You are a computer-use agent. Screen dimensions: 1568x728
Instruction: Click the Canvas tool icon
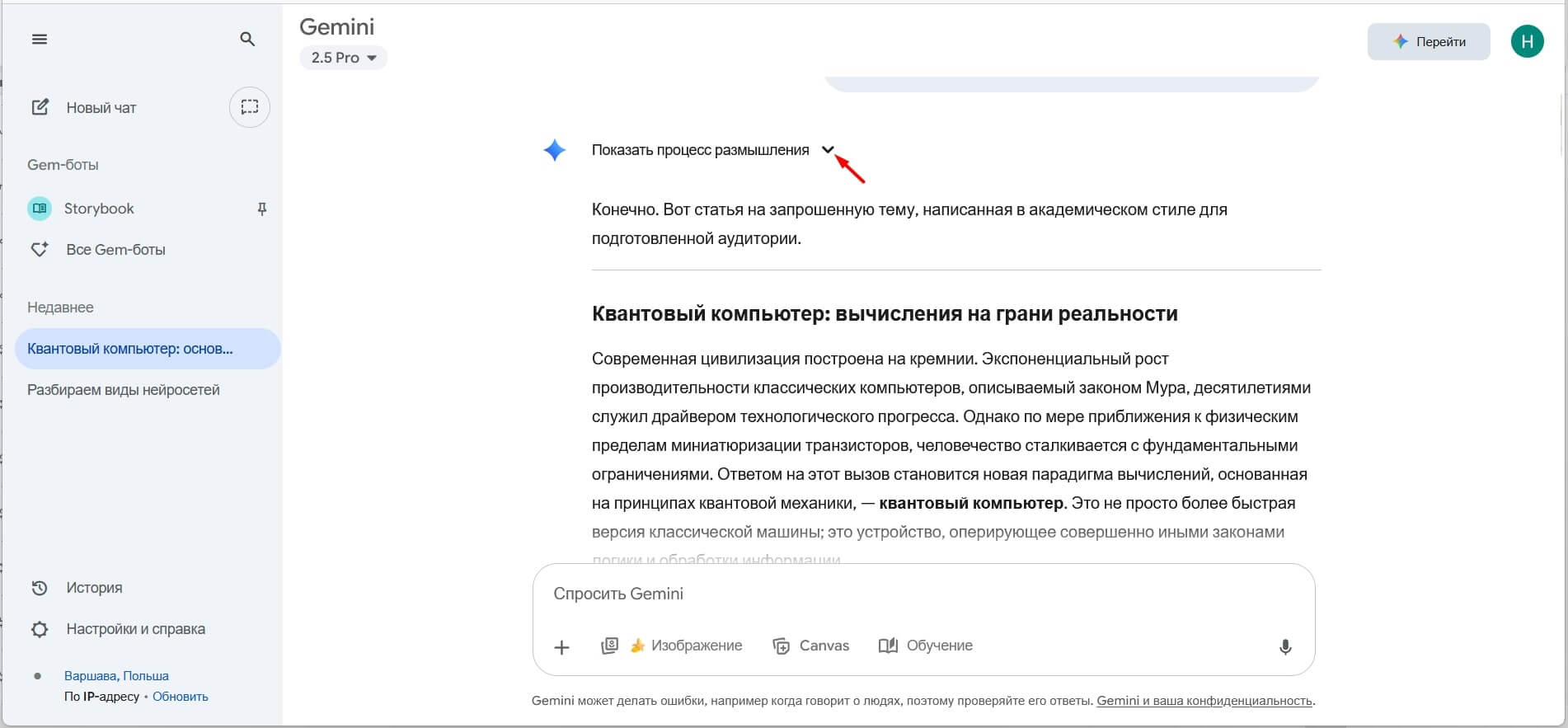[781, 646]
